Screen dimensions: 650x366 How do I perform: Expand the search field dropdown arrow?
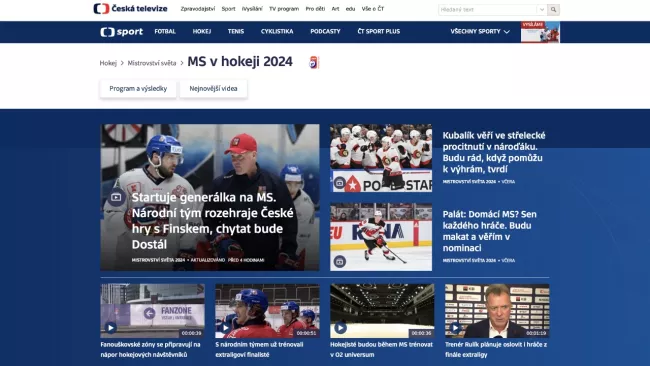(x=542, y=10)
